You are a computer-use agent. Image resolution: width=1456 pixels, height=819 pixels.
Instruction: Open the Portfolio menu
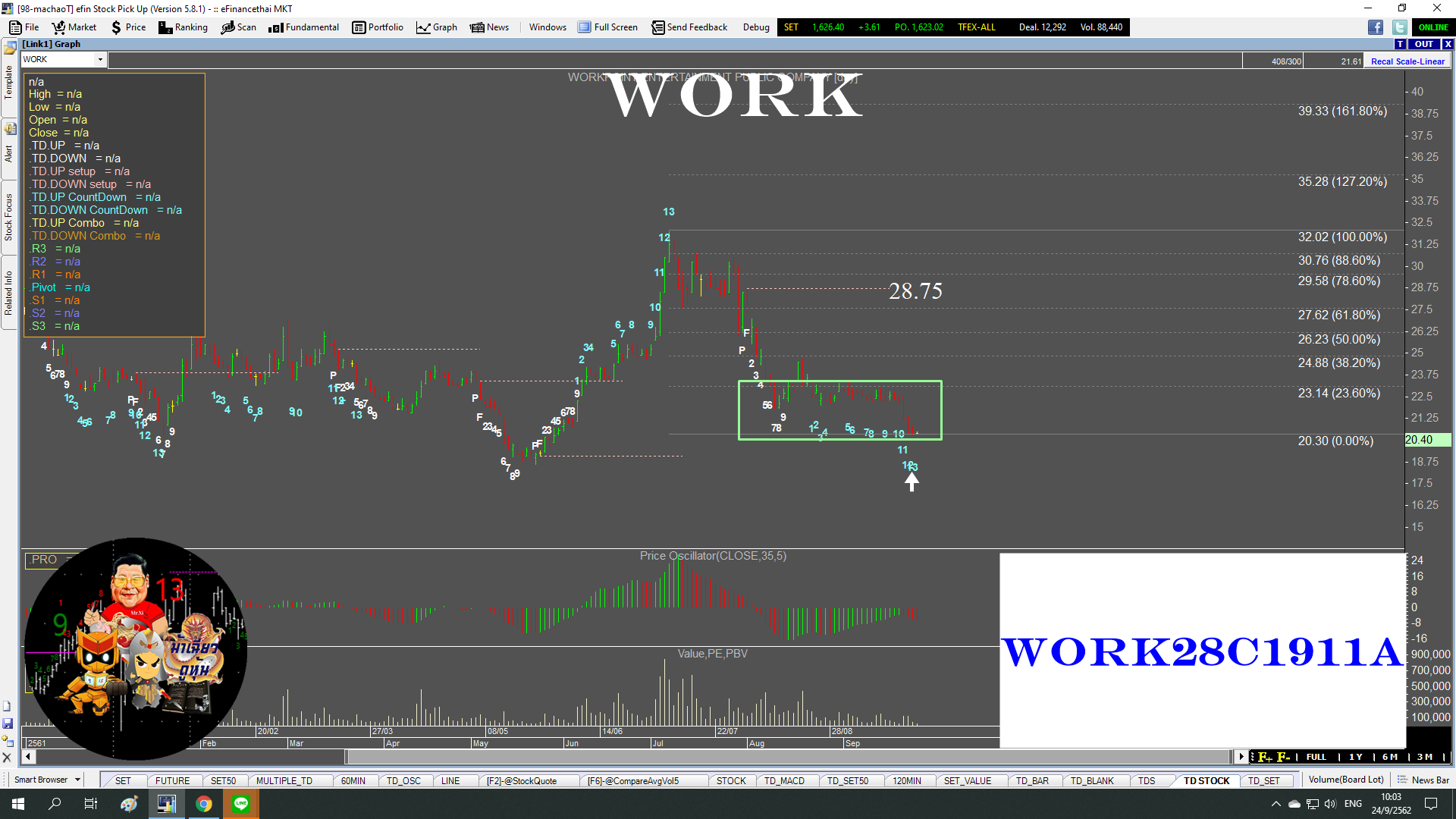(378, 27)
